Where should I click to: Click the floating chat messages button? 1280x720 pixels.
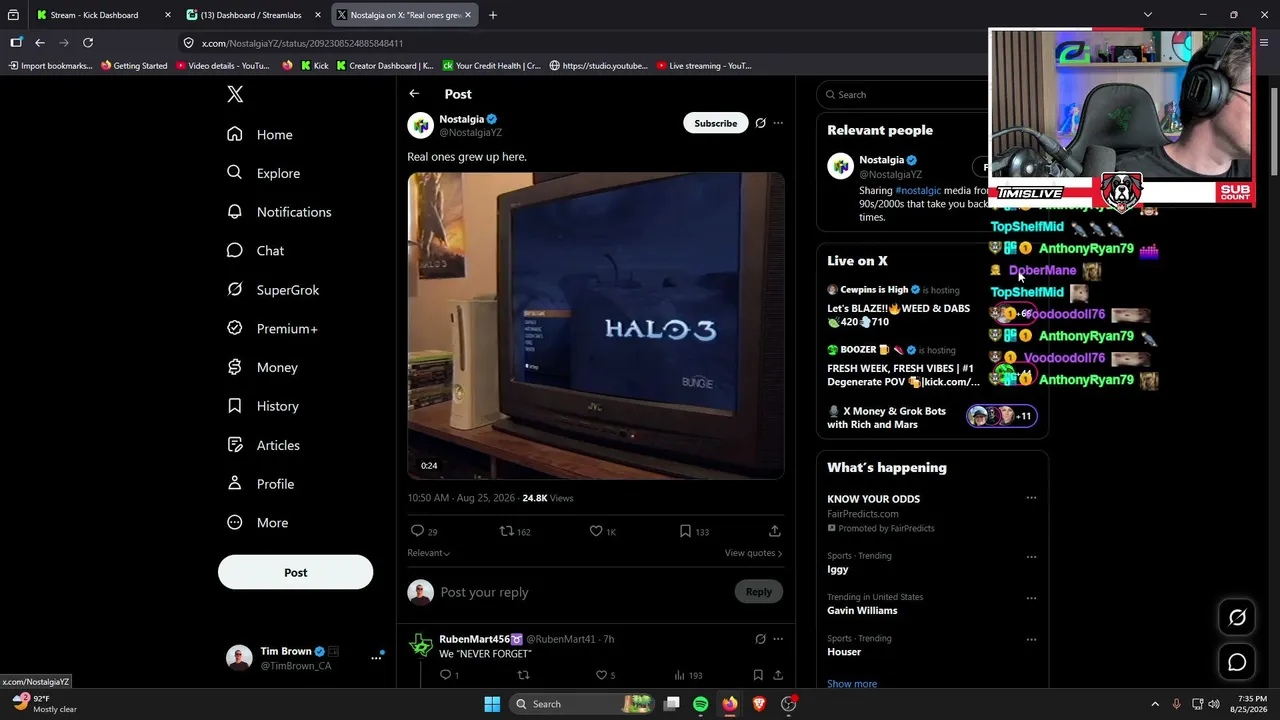(x=1237, y=662)
